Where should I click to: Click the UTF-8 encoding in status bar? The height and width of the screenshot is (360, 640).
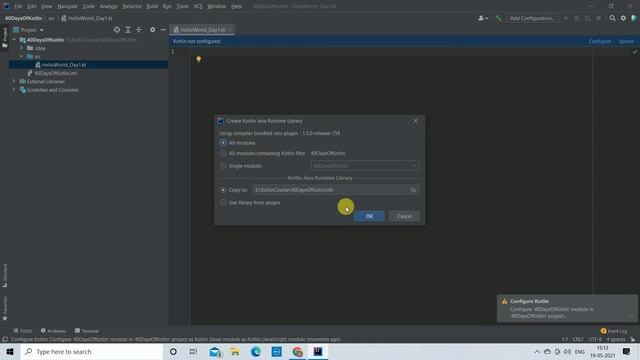pos(595,339)
